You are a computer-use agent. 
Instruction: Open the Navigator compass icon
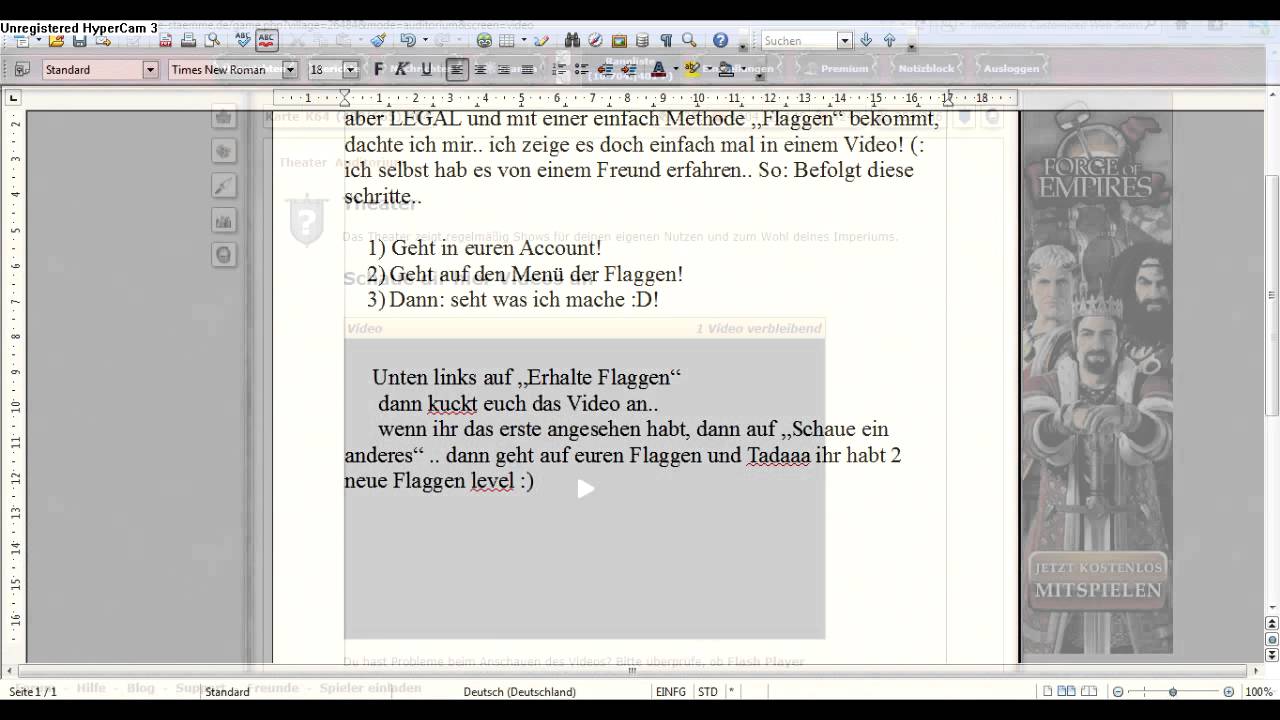(x=595, y=41)
